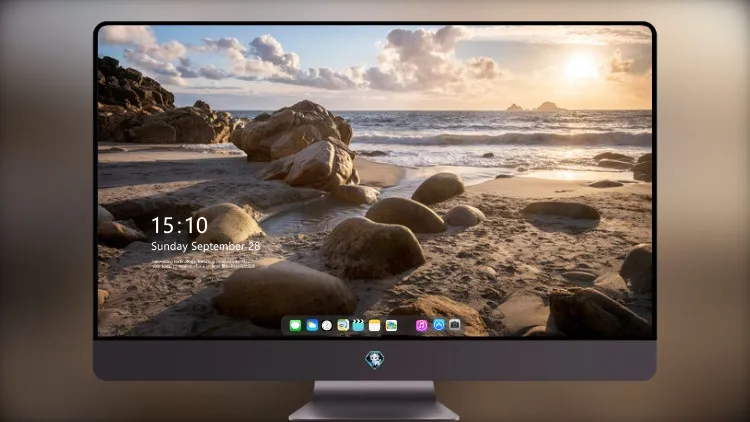Viewport: 750px width, 422px height.
Task: Launch the pink Music app
Action: (421, 325)
